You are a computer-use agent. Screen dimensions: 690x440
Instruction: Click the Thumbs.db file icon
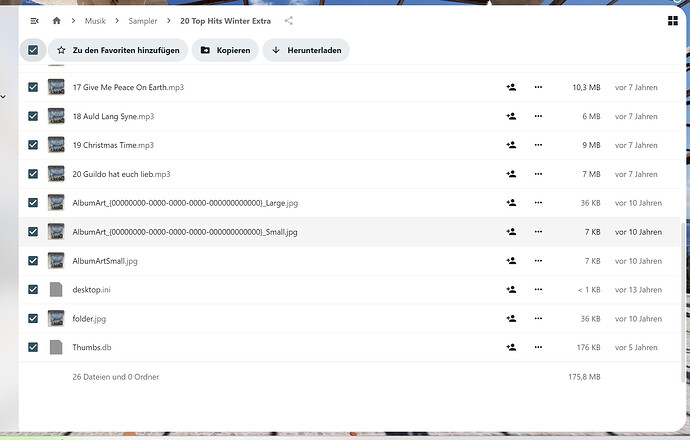tap(56, 347)
